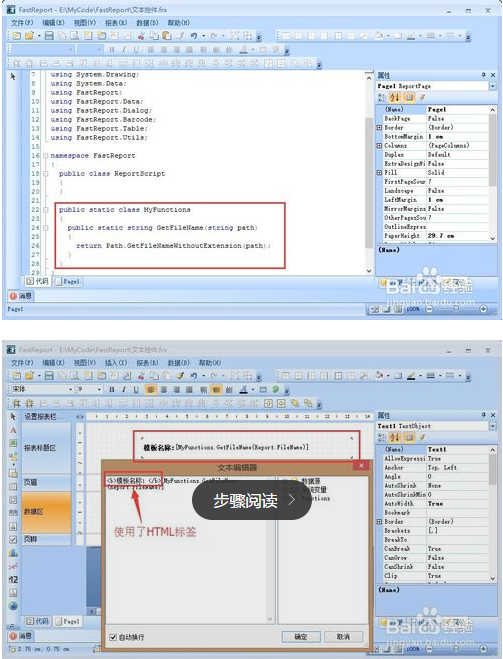Open the font size 9 dropdown
This screenshot has width=503, height=659.
[99, 390]
